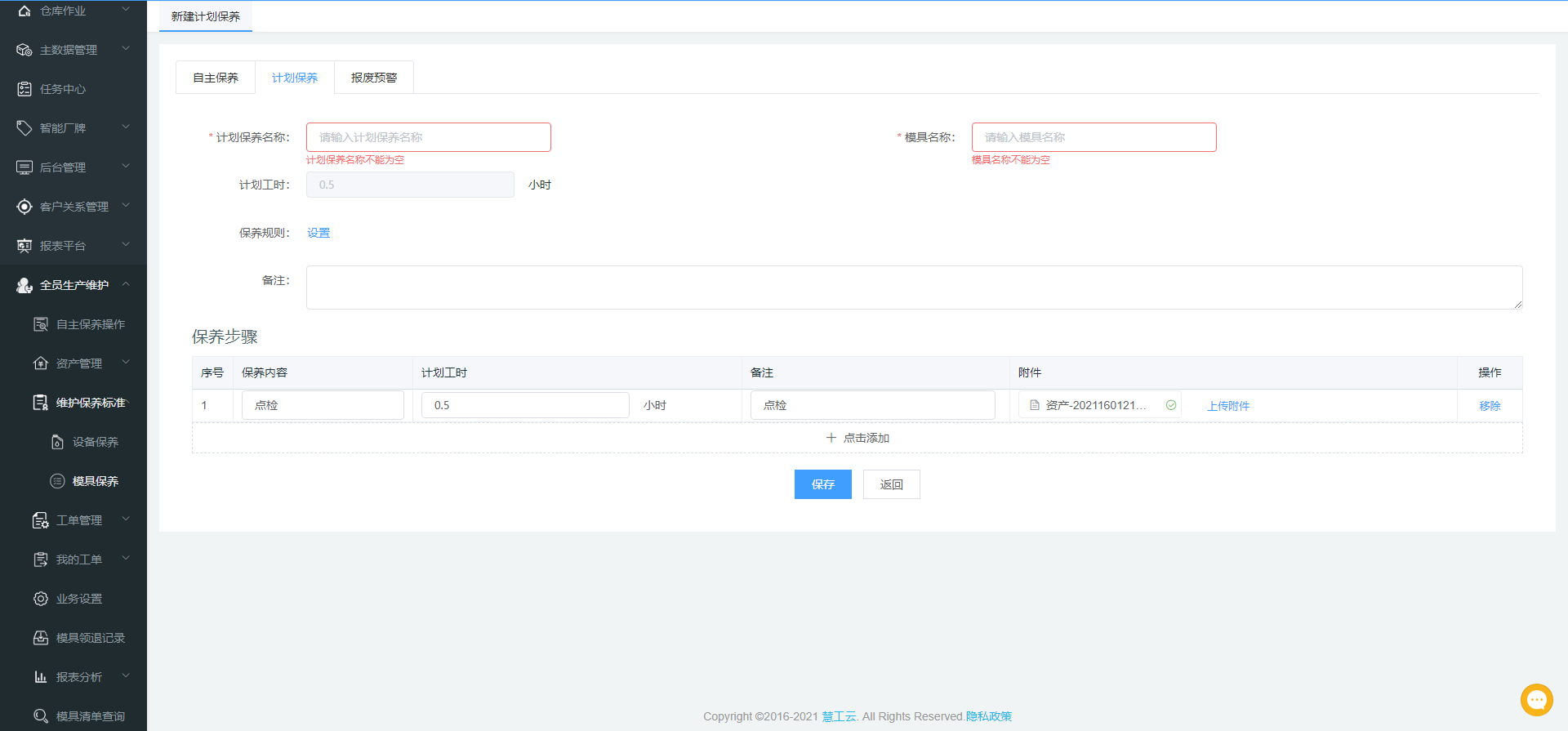Click the 上传附件 link
Image resolution: width=1568 pixels, height=731 pixels.
click(1228, 406)
